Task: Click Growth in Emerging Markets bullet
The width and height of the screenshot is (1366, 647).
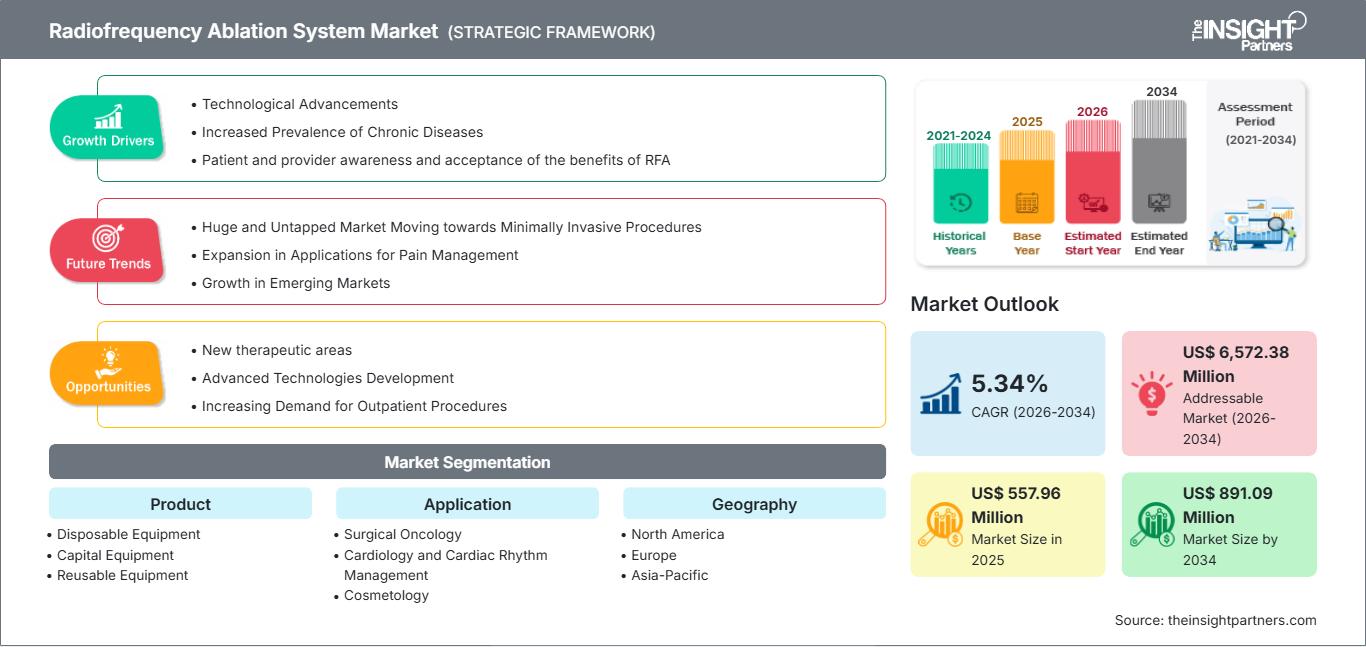Action: point(296,283)
